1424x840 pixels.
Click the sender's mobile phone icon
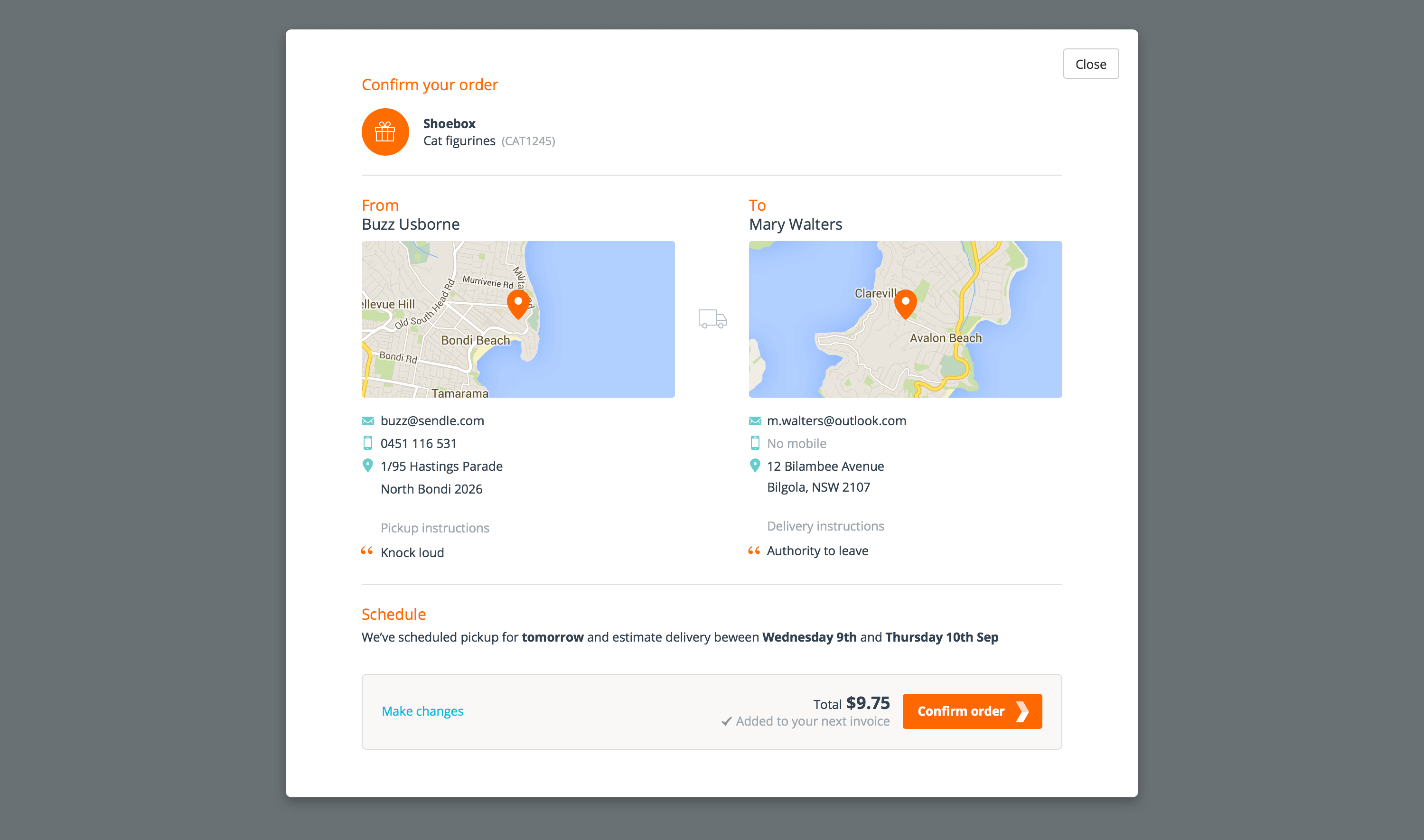click(368, 443)
